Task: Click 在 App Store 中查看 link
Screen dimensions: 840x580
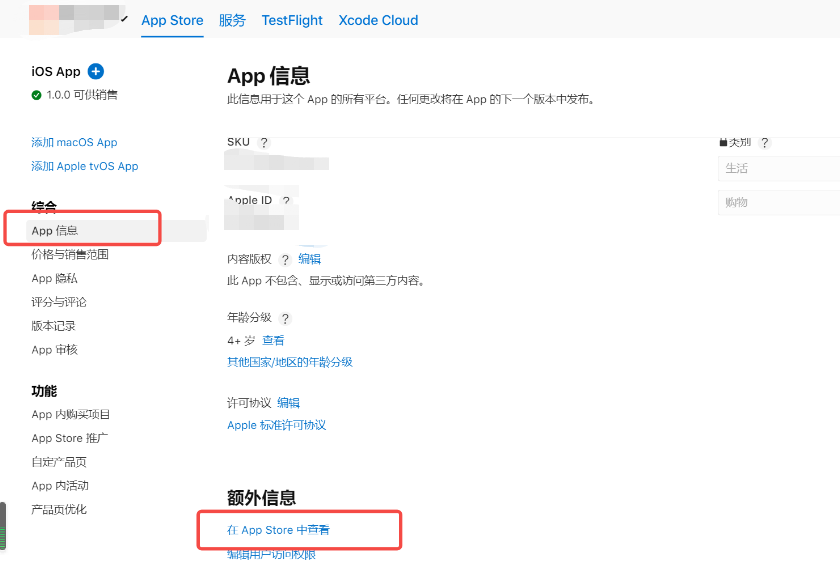Action: pyautogui.click(x=279, y=530)
